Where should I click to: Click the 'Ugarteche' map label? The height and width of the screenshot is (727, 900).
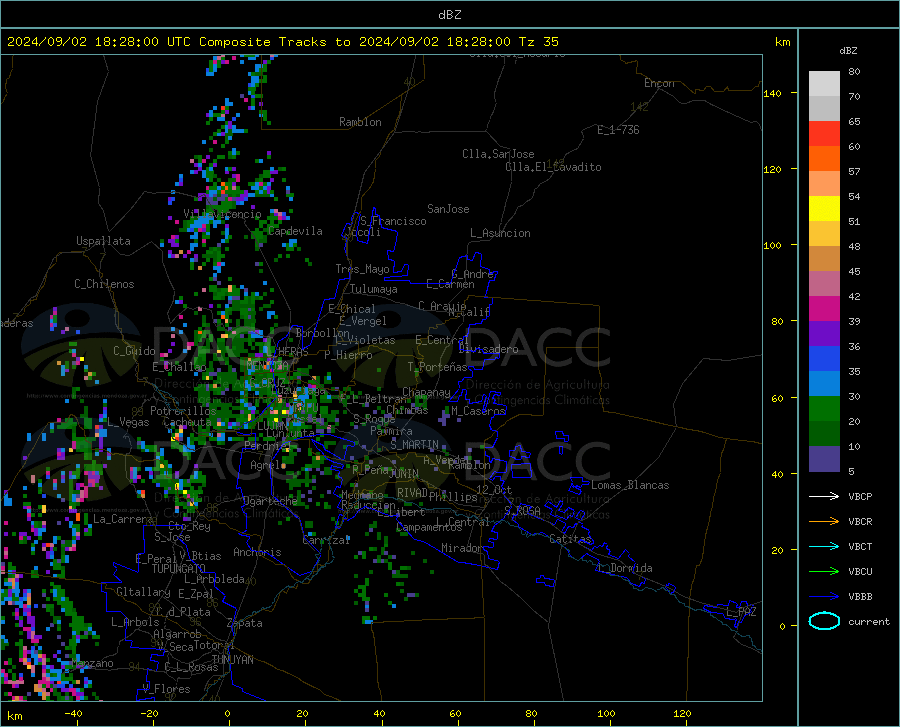point(270,501)
